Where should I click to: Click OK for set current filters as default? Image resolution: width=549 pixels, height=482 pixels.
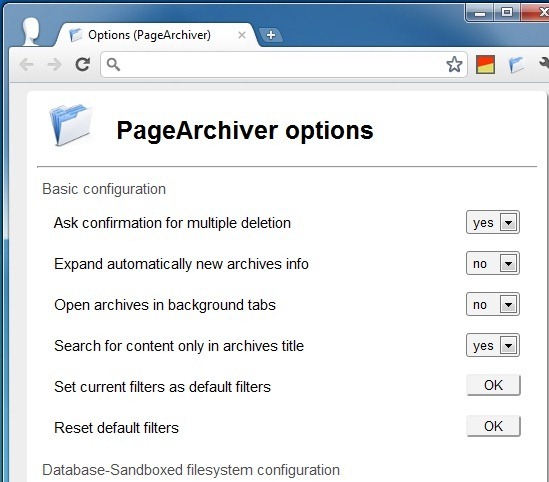493,385
